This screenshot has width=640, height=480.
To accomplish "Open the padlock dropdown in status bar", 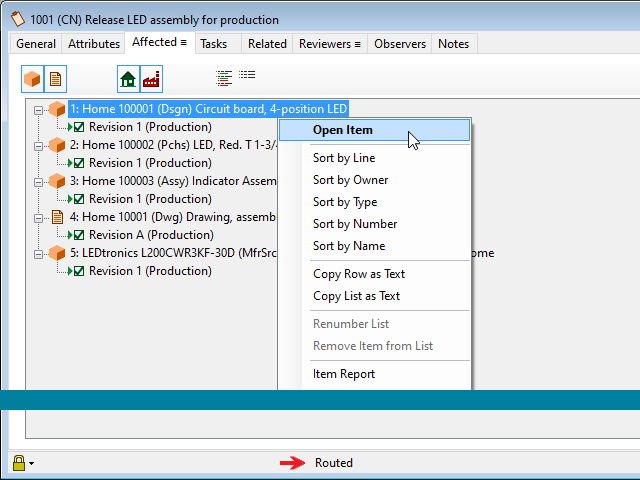I will 32,464.
